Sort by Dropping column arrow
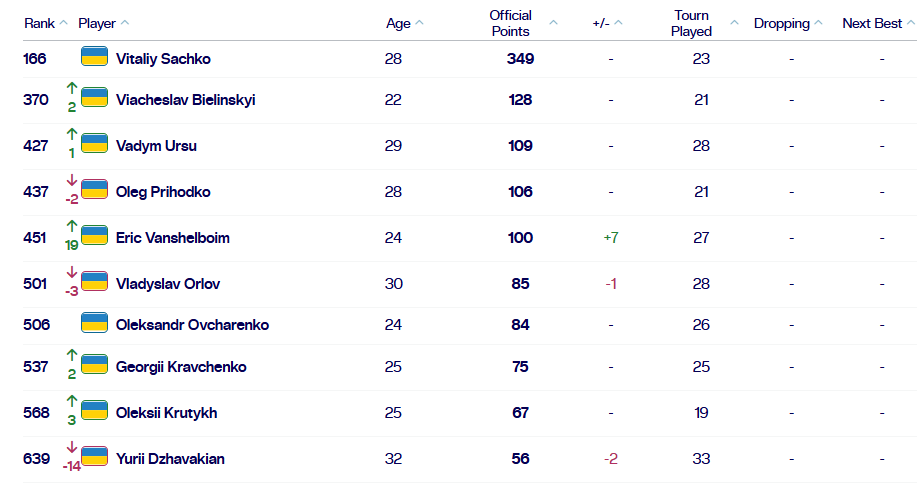 [x=819, y=23]
